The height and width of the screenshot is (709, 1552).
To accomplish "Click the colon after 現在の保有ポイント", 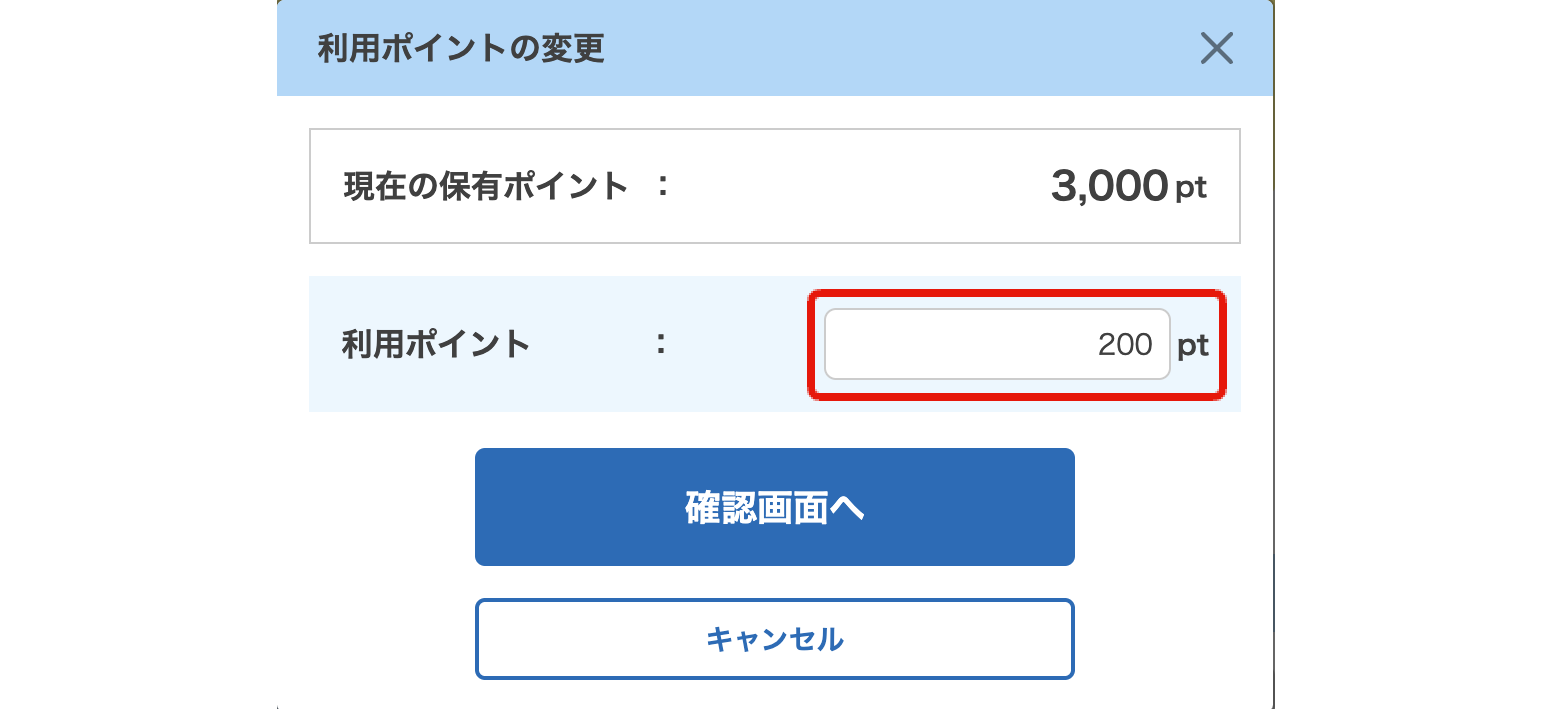I will (661, 186).
